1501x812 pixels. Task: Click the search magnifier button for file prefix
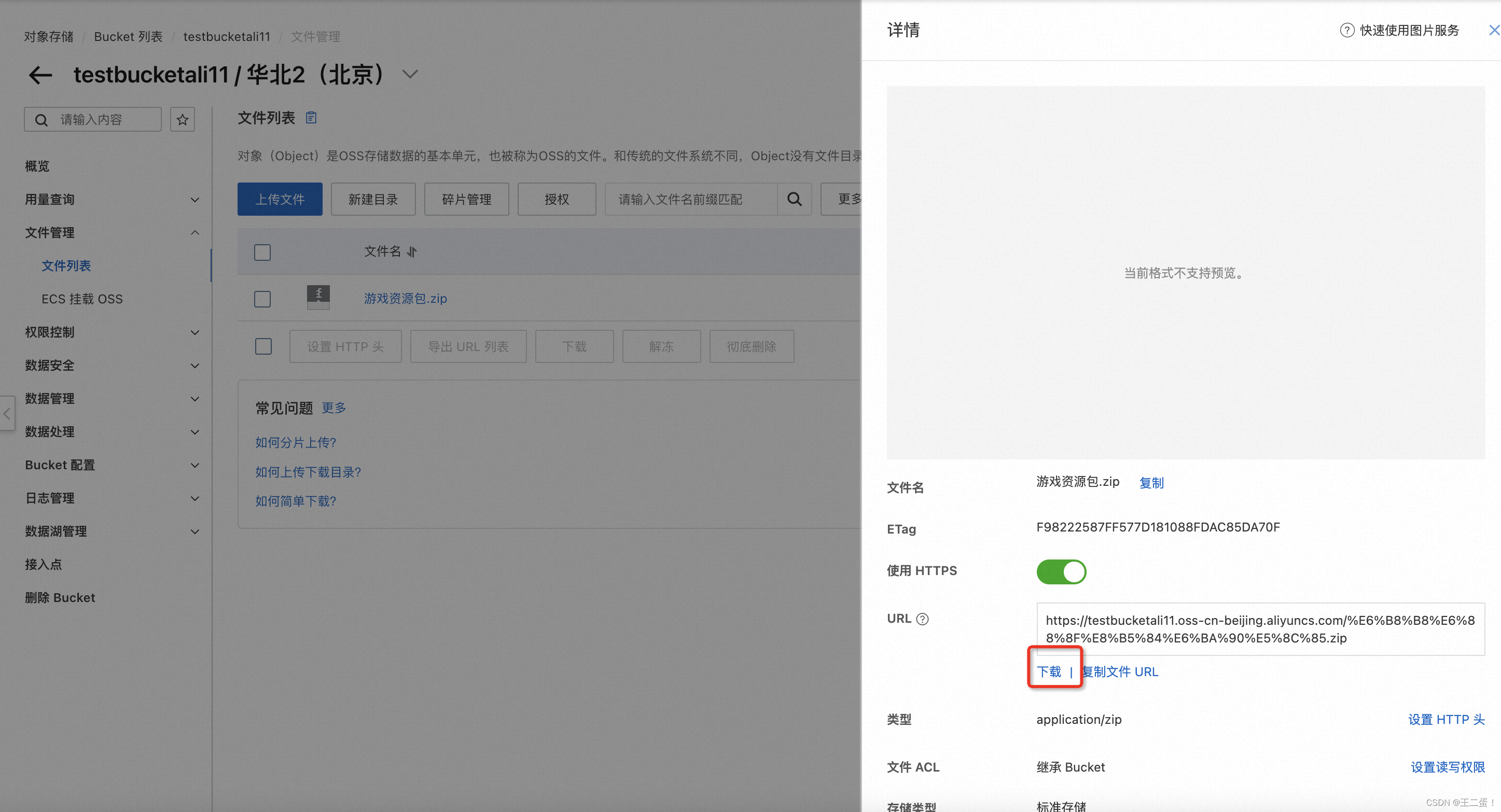point(794,199)
